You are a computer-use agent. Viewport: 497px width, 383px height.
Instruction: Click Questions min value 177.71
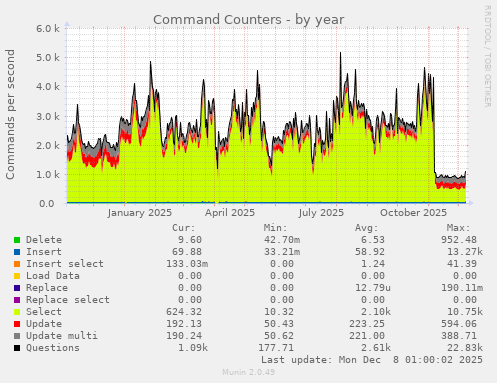coord(276,348)
